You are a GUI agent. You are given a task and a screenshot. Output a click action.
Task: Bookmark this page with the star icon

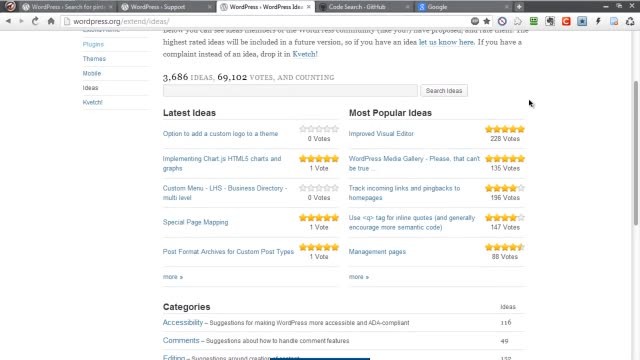point(487,21)
